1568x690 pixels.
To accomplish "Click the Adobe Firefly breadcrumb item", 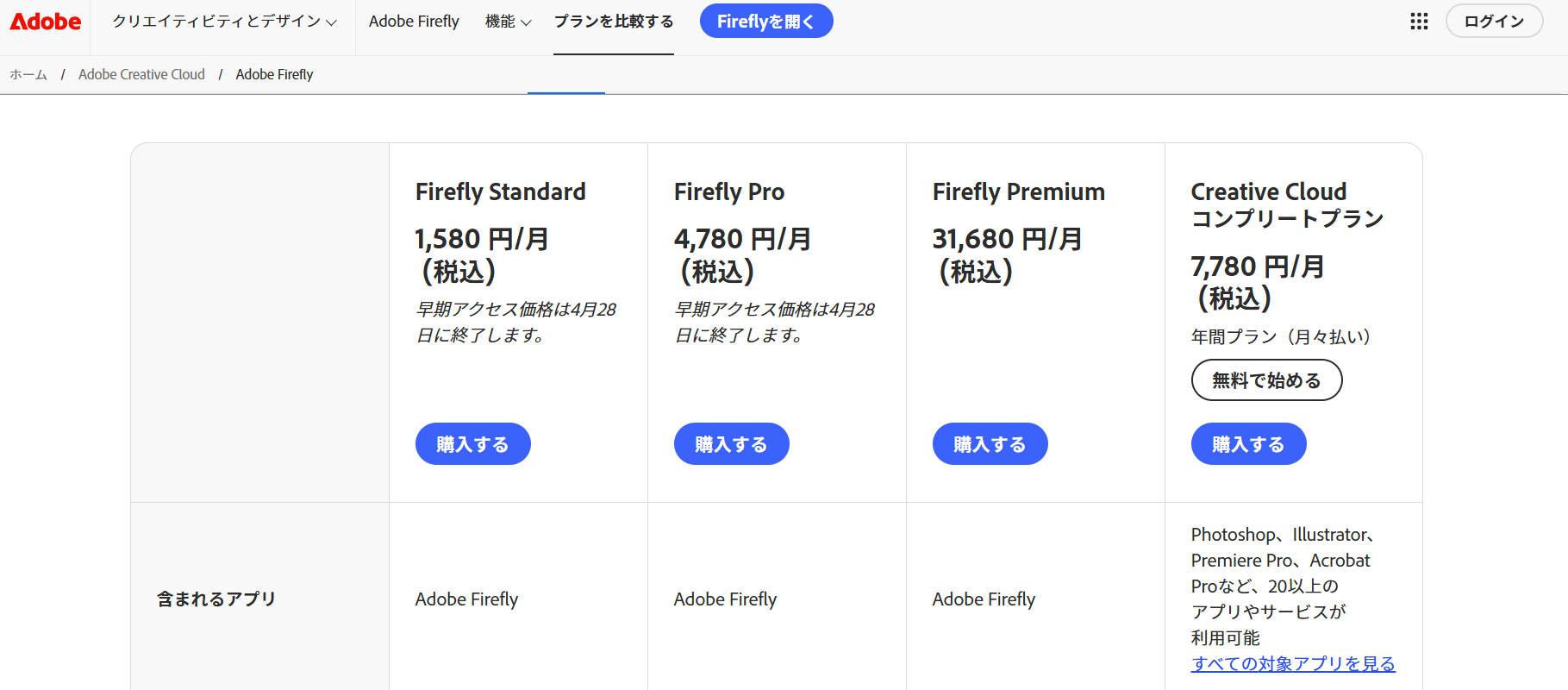I will click(274, 74).
